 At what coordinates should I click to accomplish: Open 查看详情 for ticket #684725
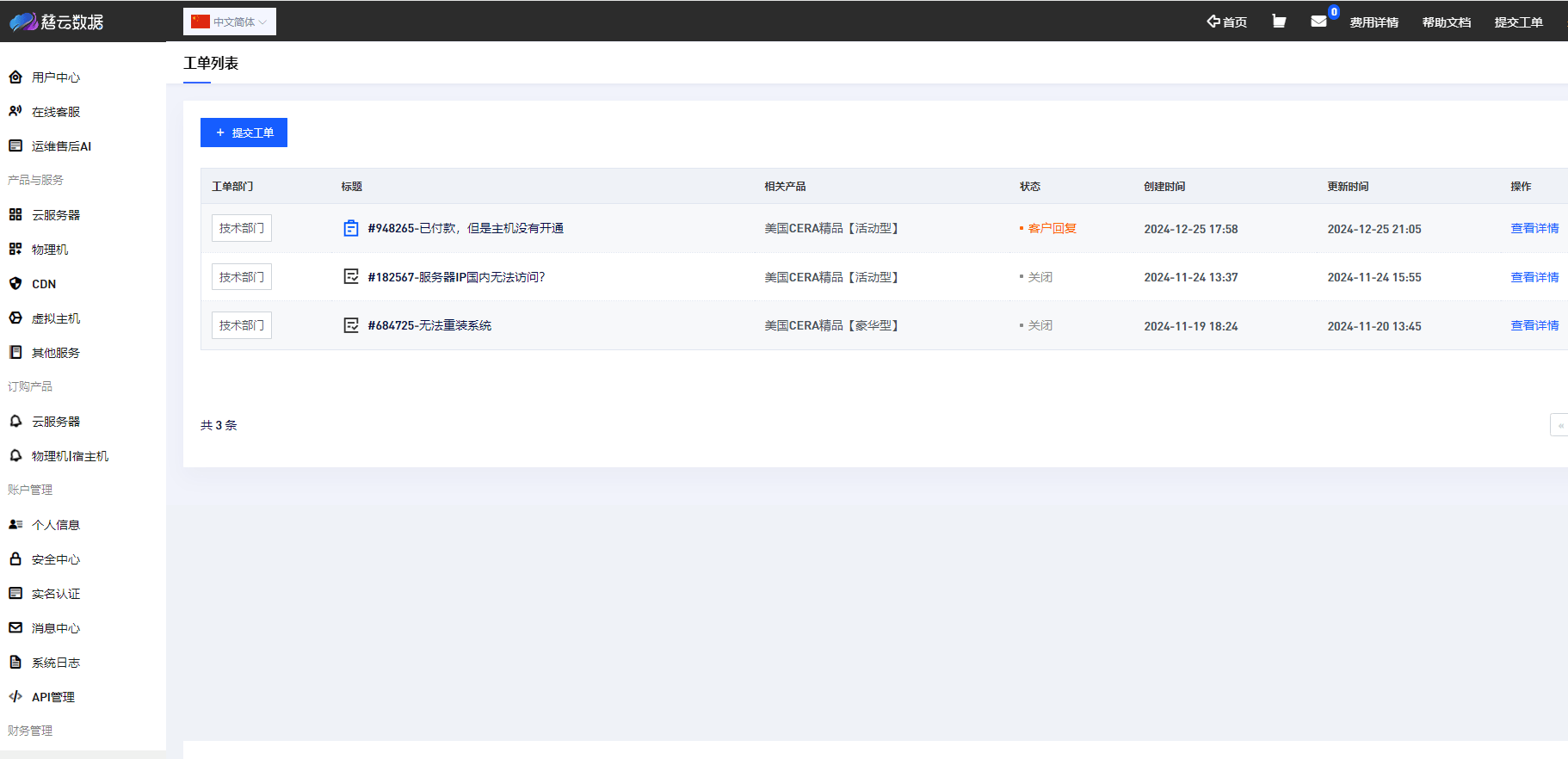pos(1534,325)
